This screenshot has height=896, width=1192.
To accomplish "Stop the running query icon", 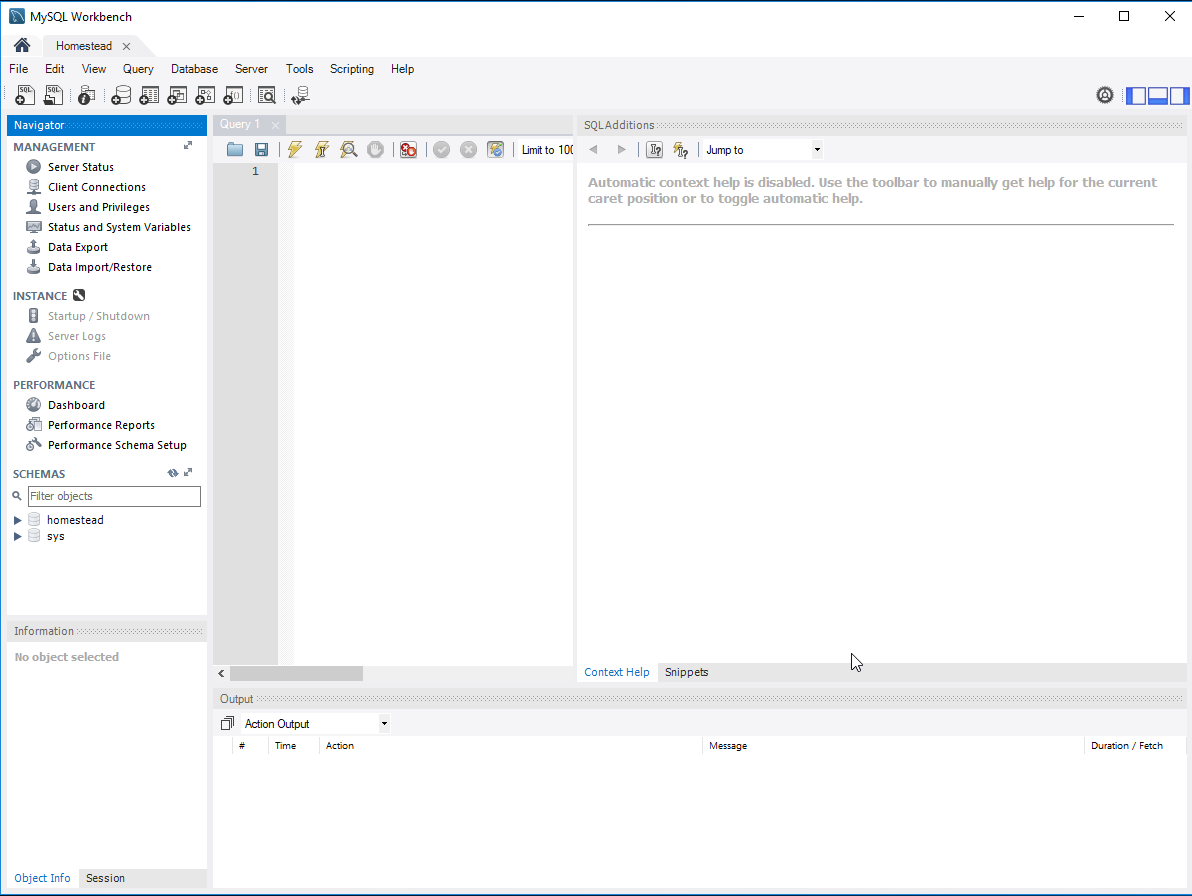I will pos(376,150).
